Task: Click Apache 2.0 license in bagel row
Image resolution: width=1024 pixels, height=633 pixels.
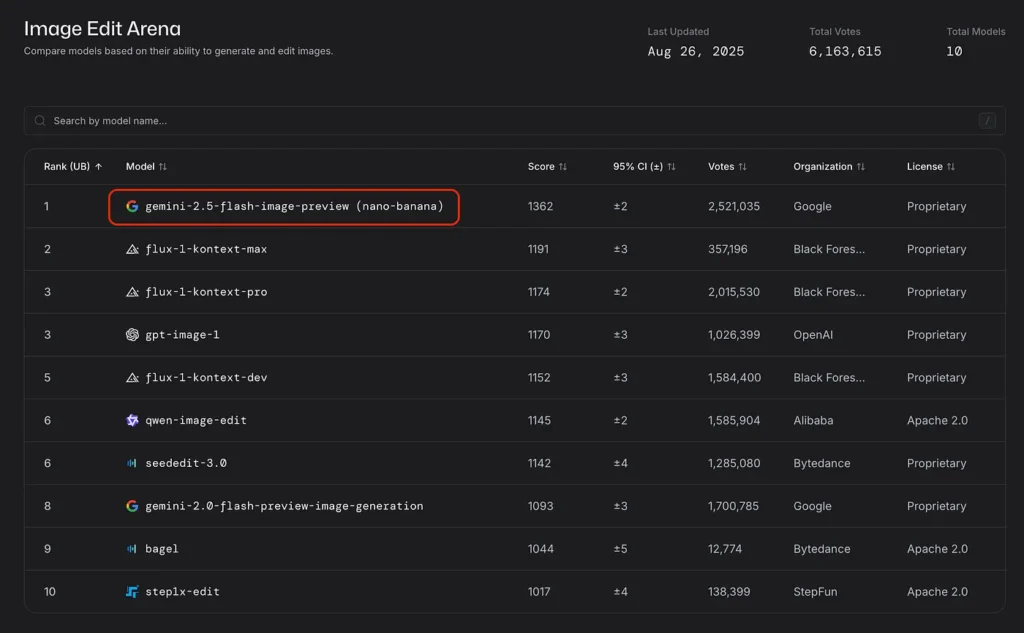Action: [x=937, y=549]
